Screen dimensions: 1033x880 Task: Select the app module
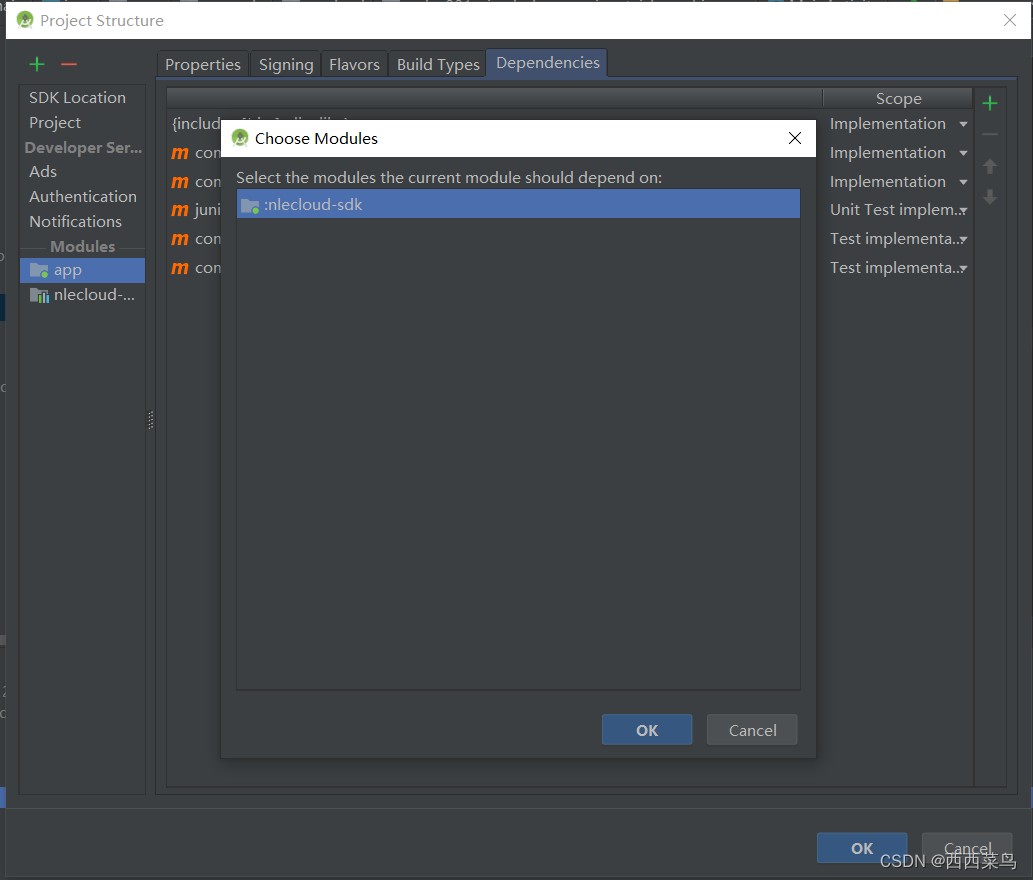[x=82, y=270]
